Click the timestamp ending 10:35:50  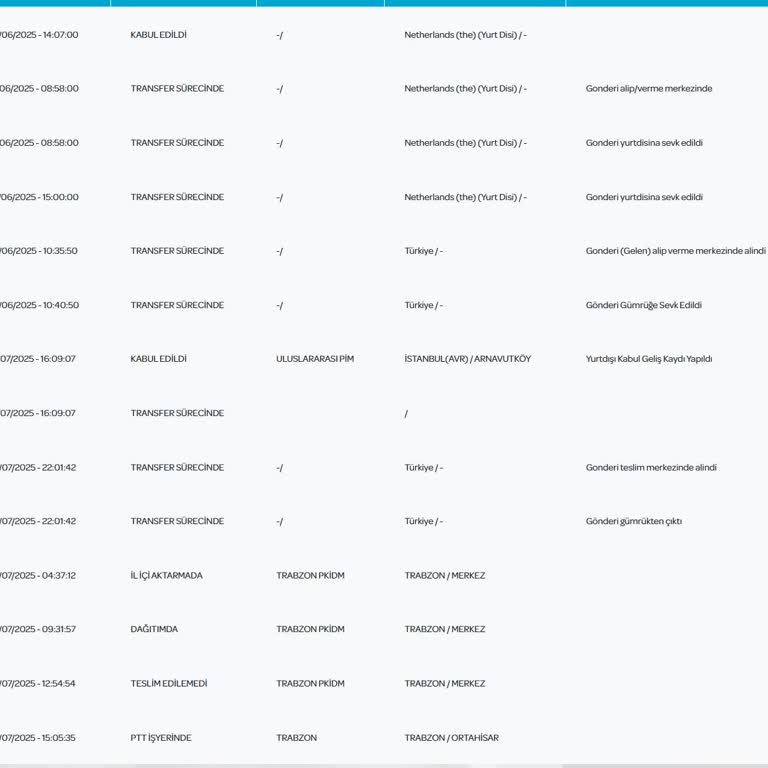click(39, 251)
